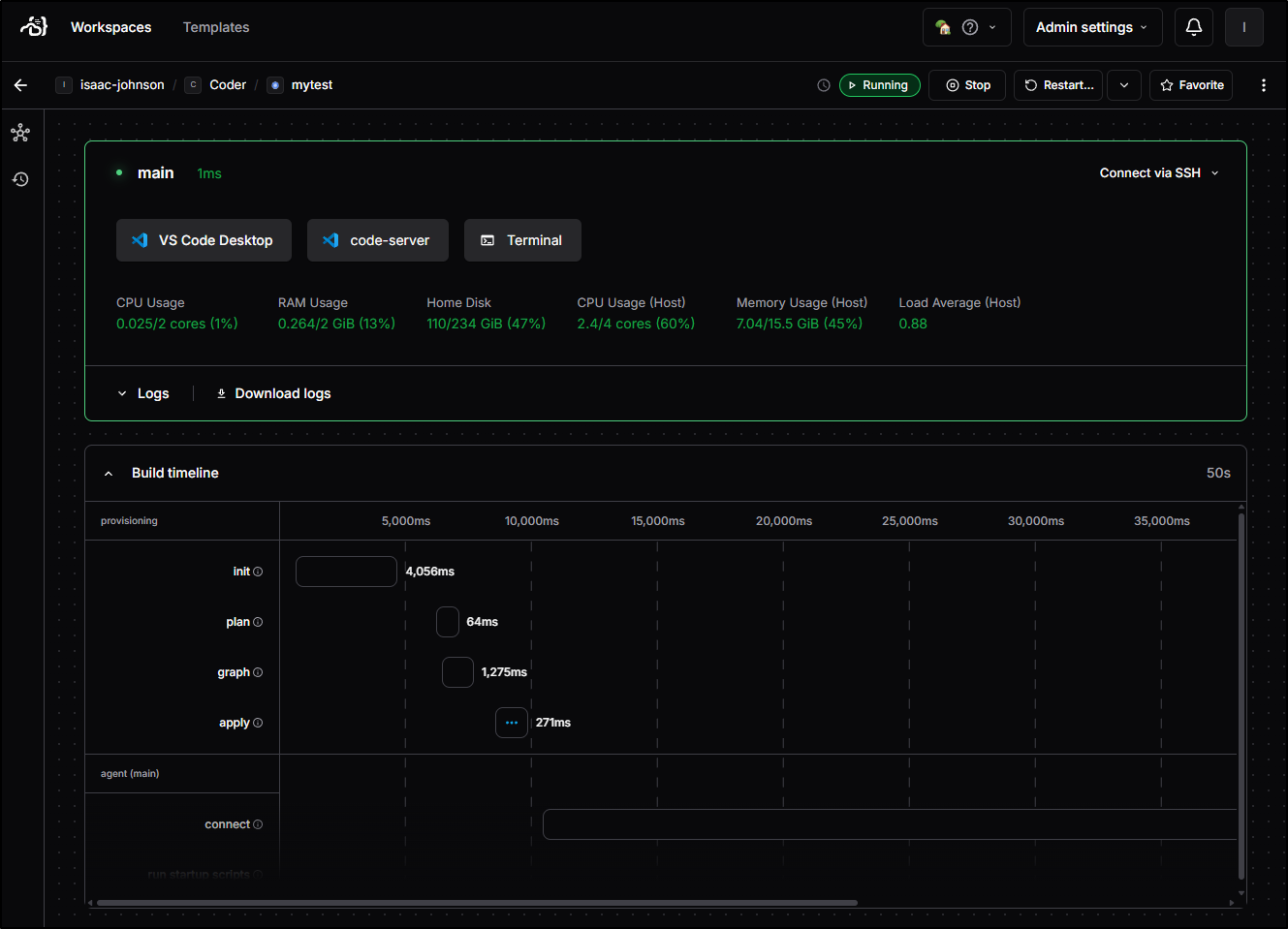Click the timeline horizontal scrollbar
1288x929 pixels.
(x=477, y=903)
